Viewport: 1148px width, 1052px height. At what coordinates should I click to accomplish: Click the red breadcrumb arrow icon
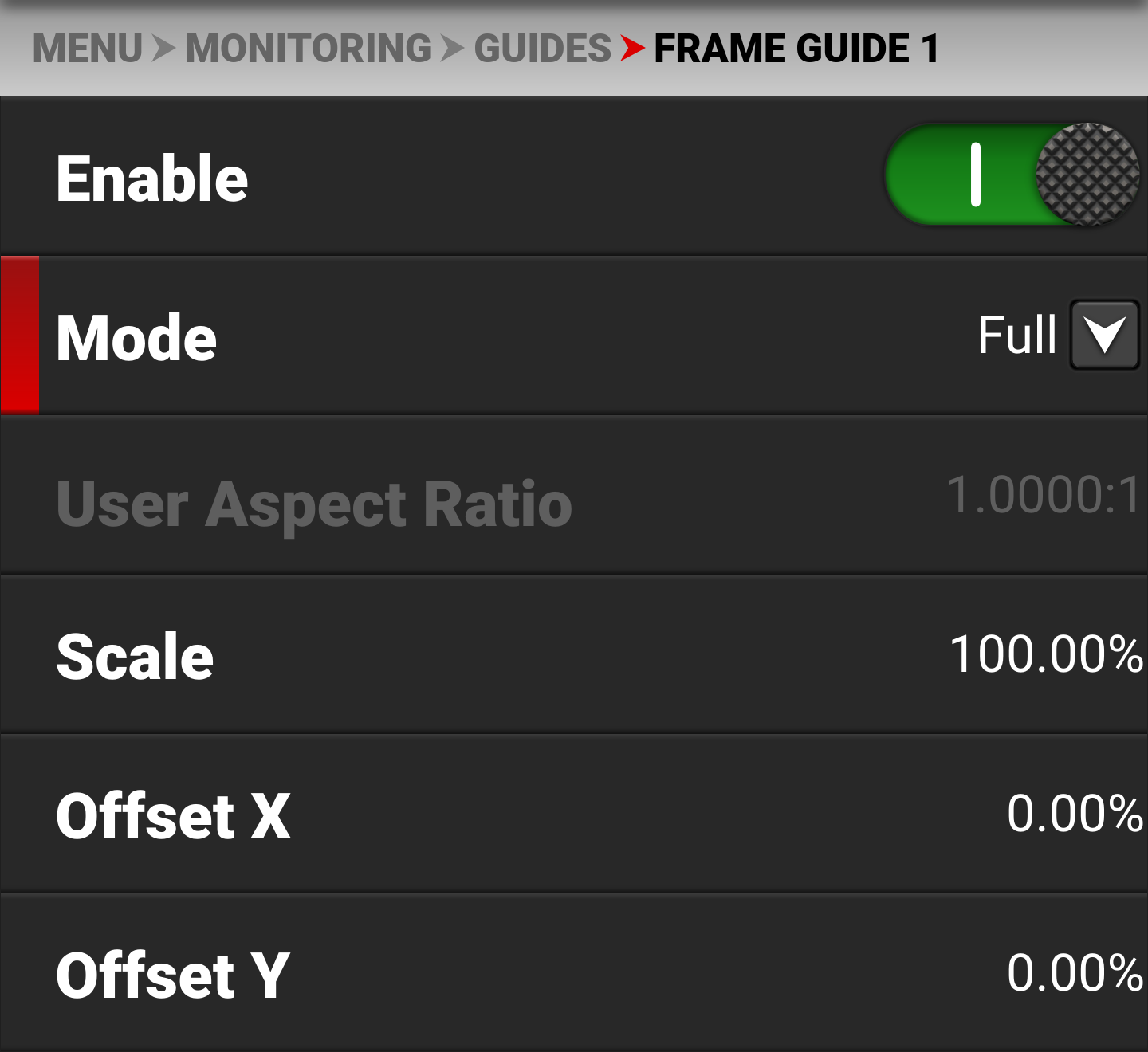[632, 49]
